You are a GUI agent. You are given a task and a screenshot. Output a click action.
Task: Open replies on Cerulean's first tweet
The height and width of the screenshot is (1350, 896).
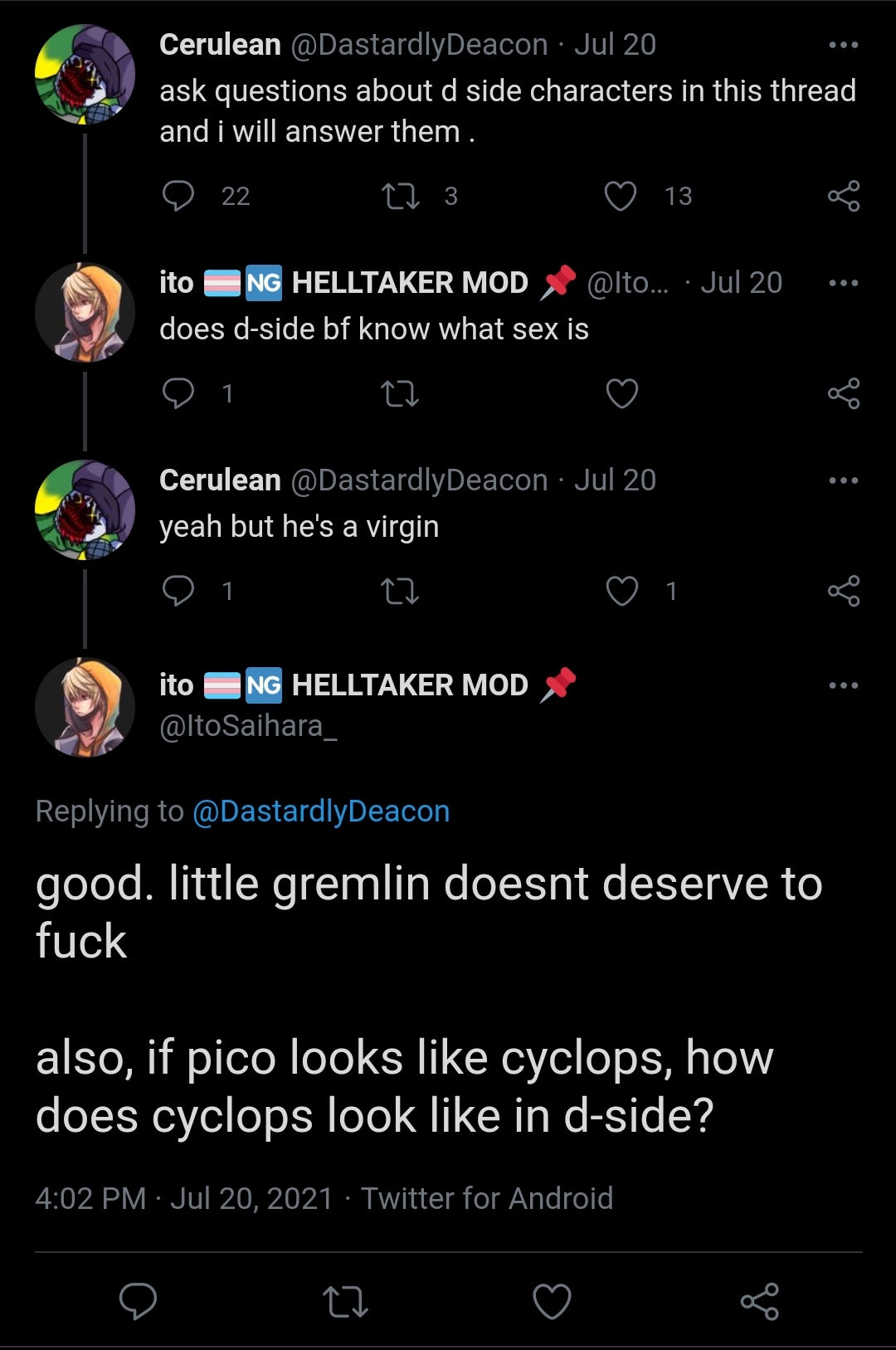(x=178, y=196)
